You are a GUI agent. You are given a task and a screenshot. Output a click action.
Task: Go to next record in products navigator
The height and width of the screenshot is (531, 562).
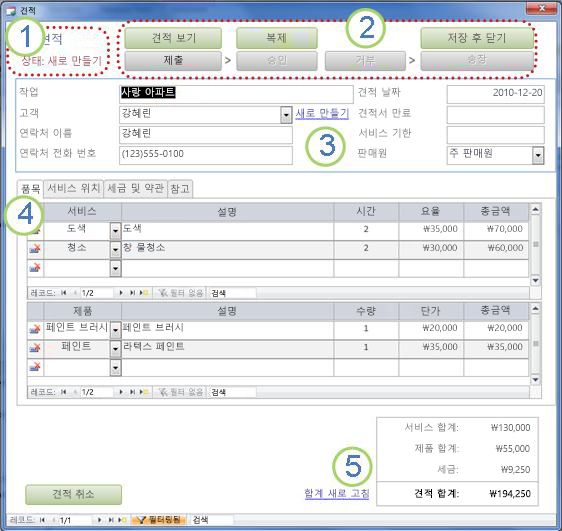pyautogui.click(x=121, y=392)
